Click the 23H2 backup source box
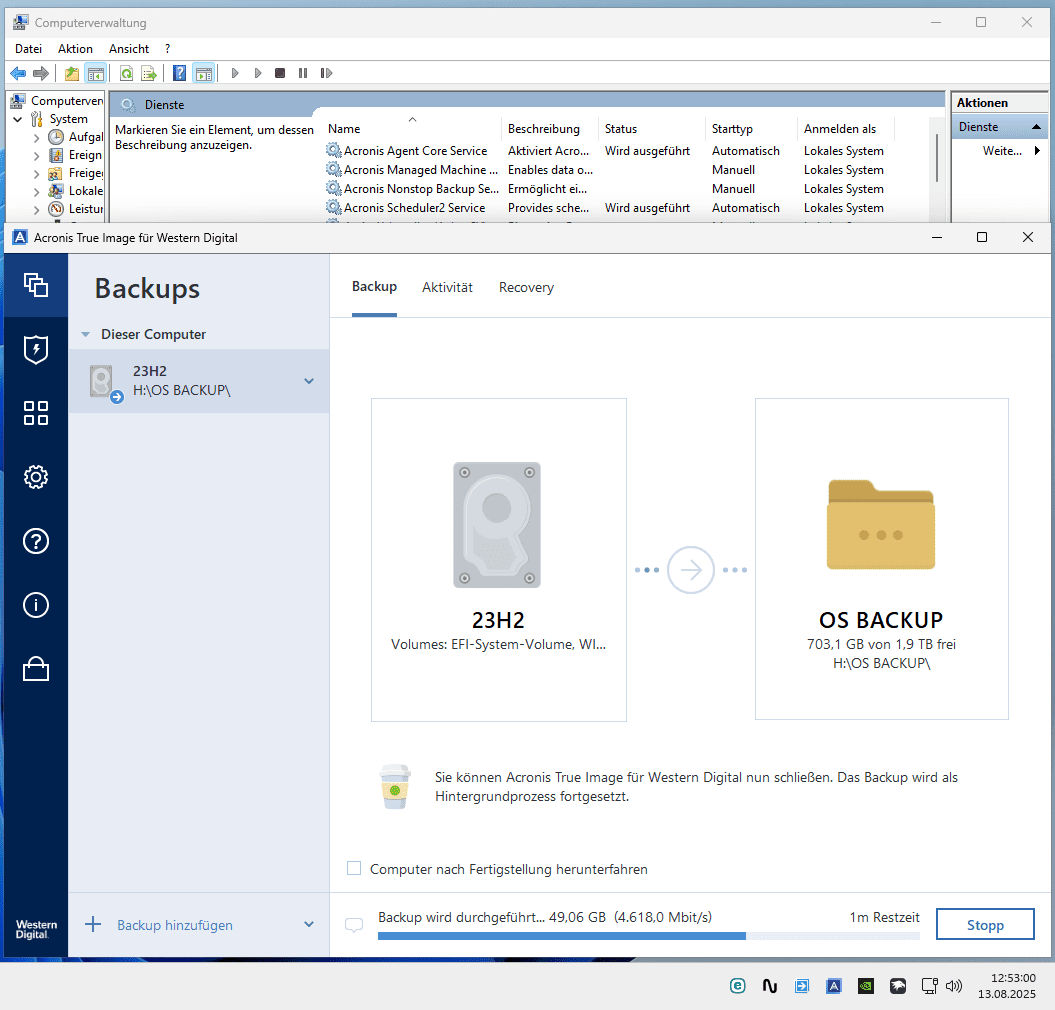This screenshot has height=1010, width=1055. [499, 560]
